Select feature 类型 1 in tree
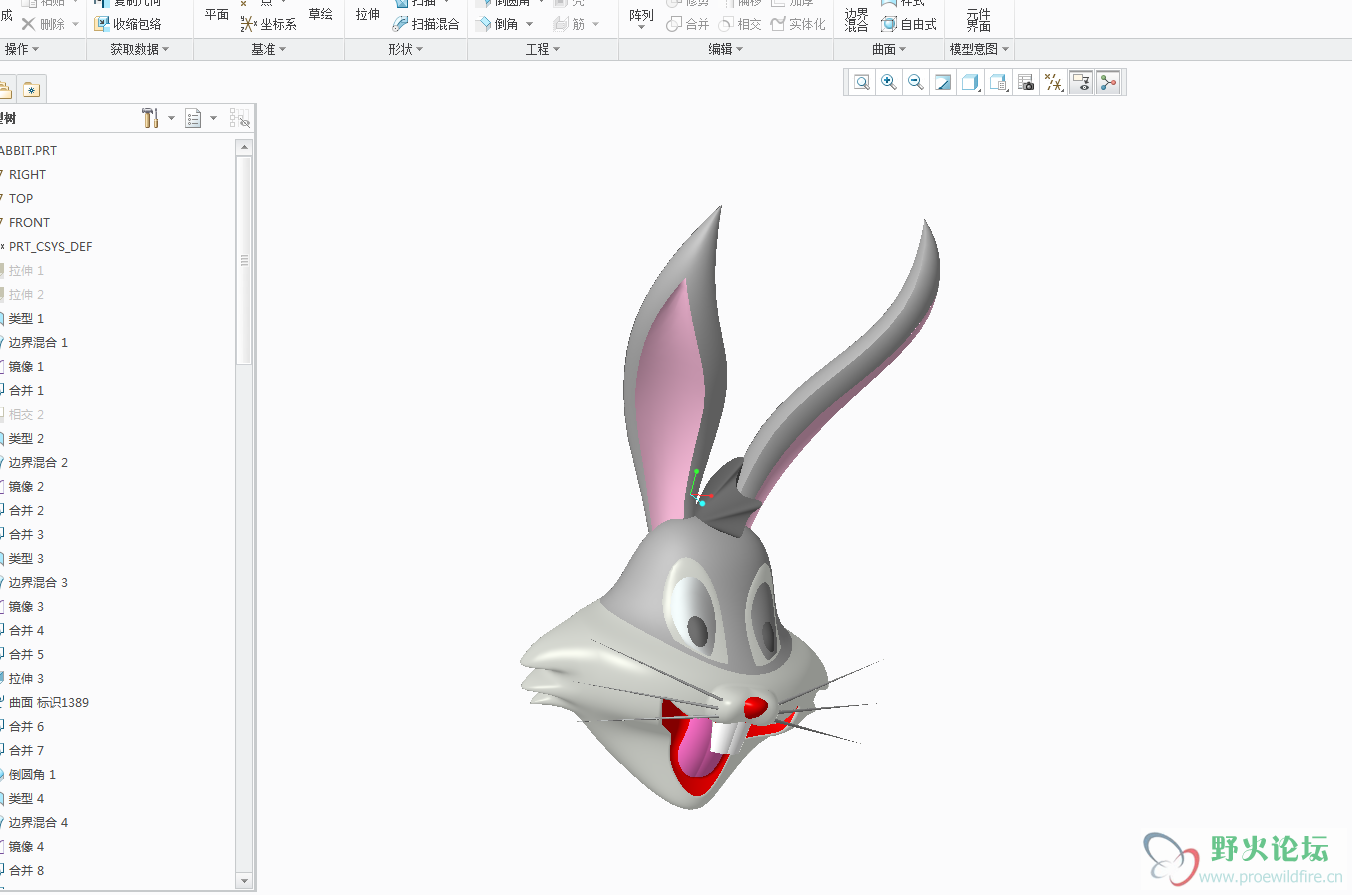Image resolution: width=1352 pixels, height=895 pixels. tap(26, 318)
